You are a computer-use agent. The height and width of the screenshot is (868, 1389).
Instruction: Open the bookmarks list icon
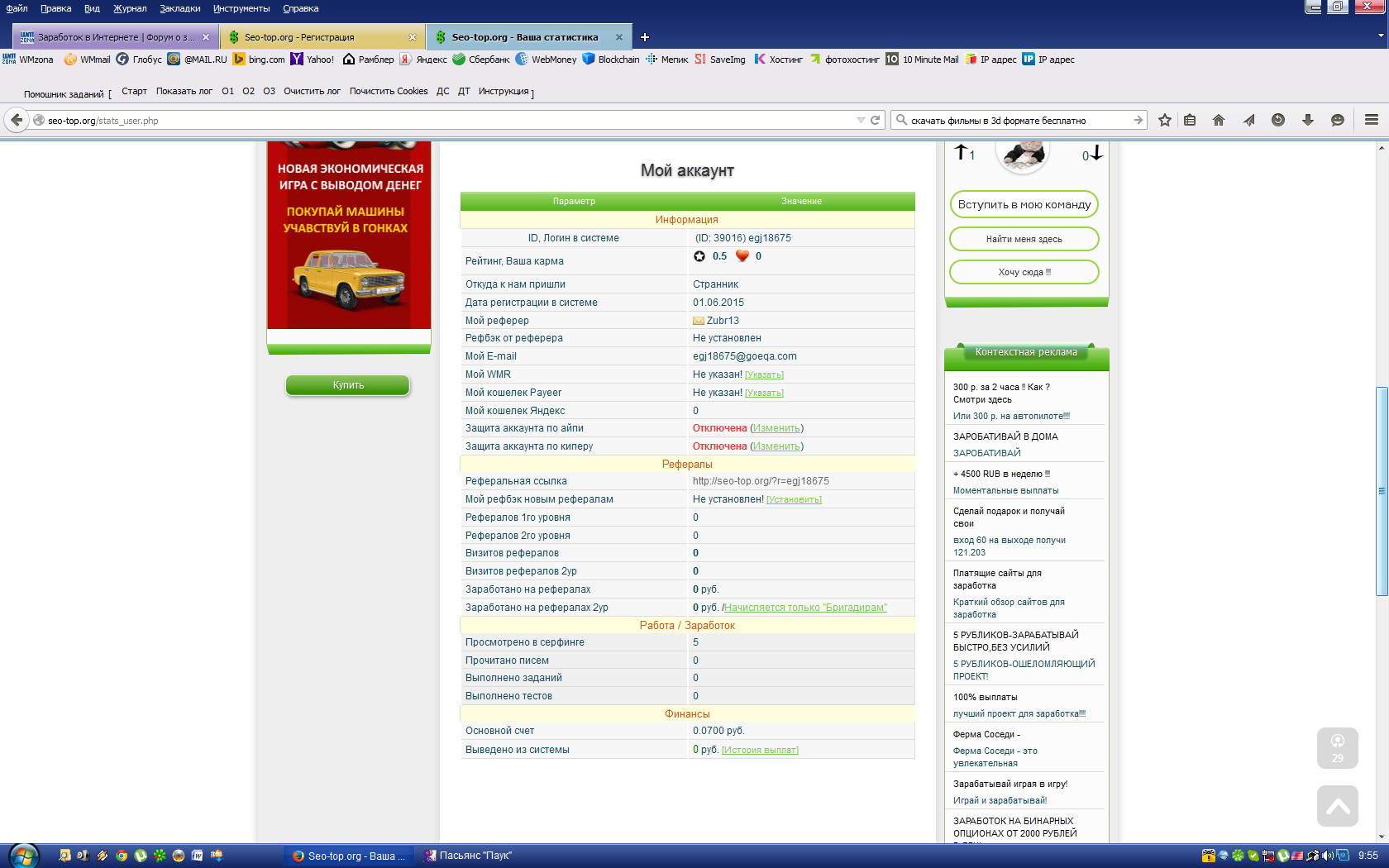[x=1190, y=120]
